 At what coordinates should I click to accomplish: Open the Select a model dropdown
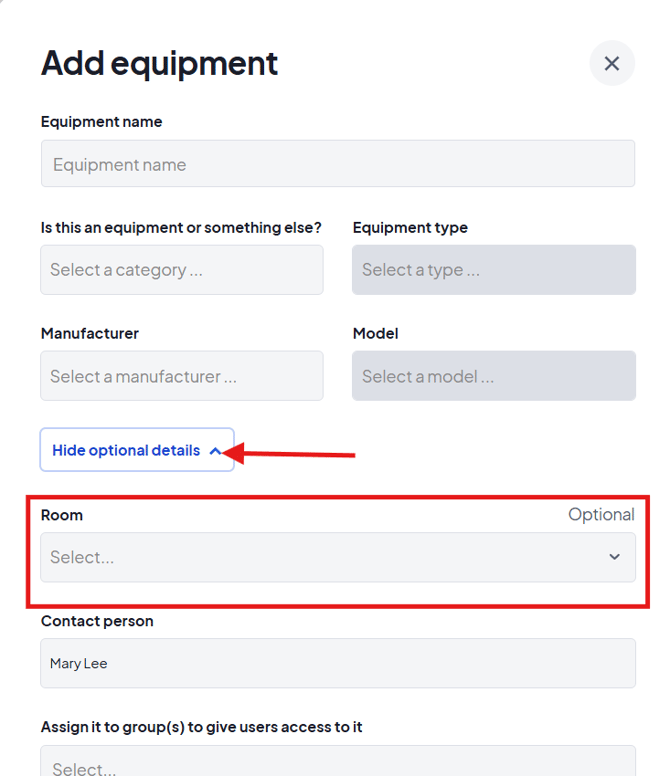tap(493, 376)
